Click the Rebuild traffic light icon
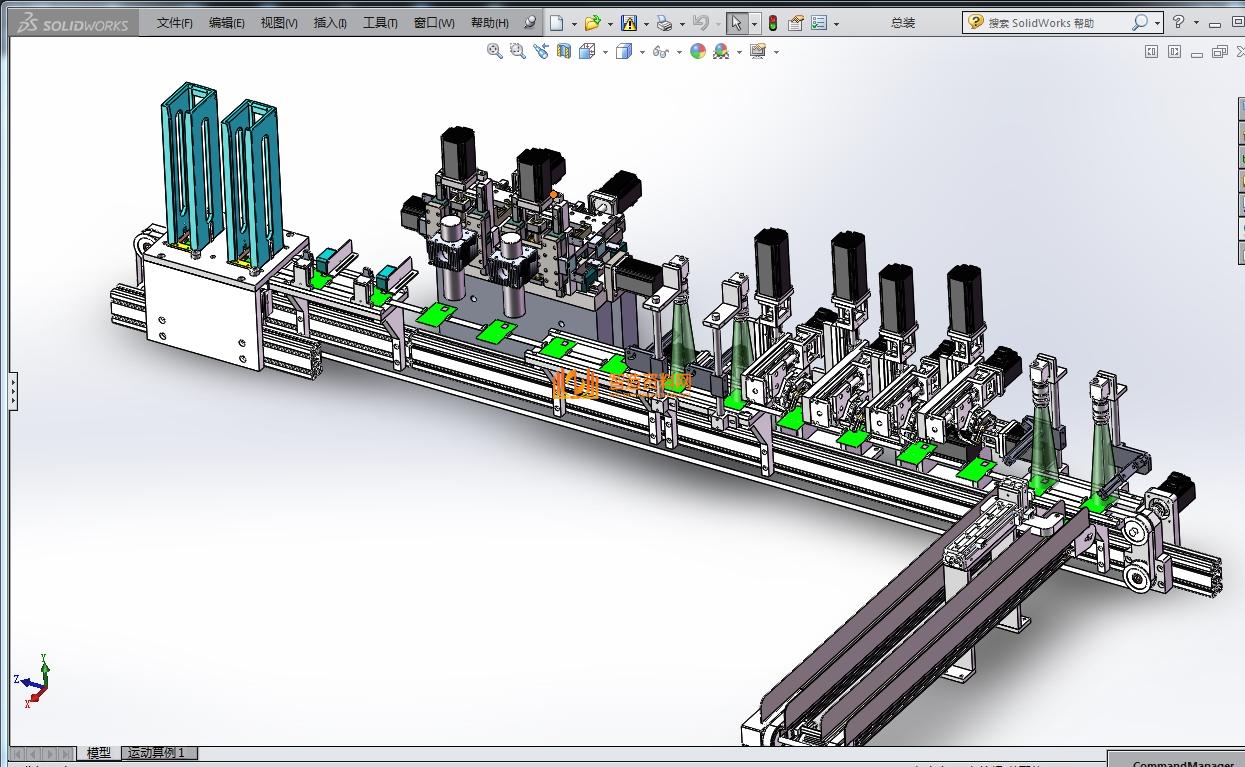Viewport: 1245px width, 767px height. coord(772,23)
